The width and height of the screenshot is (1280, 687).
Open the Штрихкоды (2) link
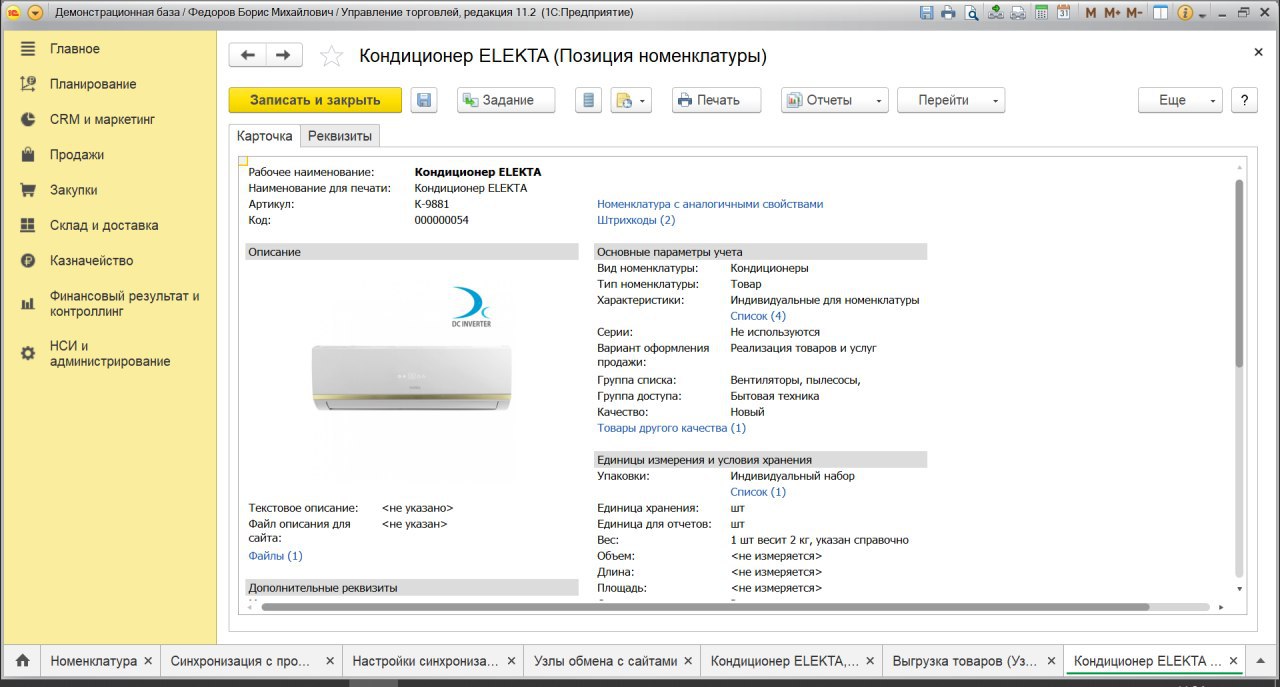click(x=636, y=220)
